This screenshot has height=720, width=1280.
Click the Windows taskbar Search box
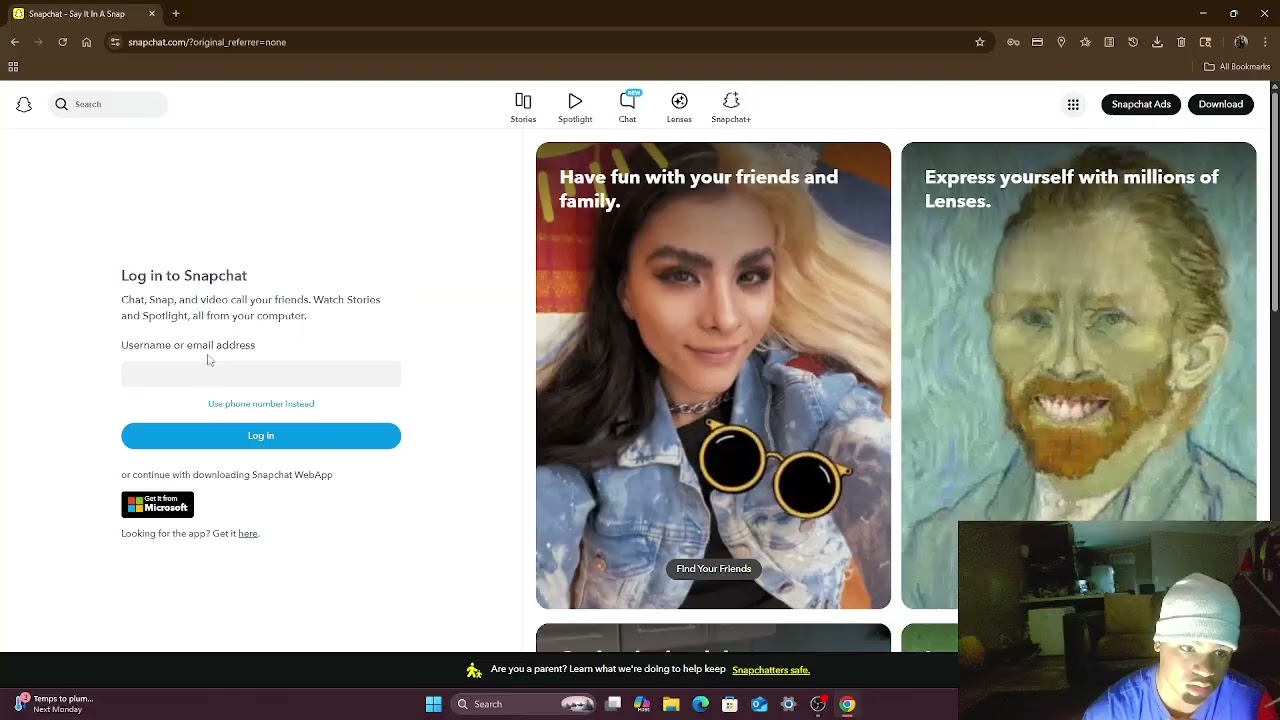click(x=523, y=704)
